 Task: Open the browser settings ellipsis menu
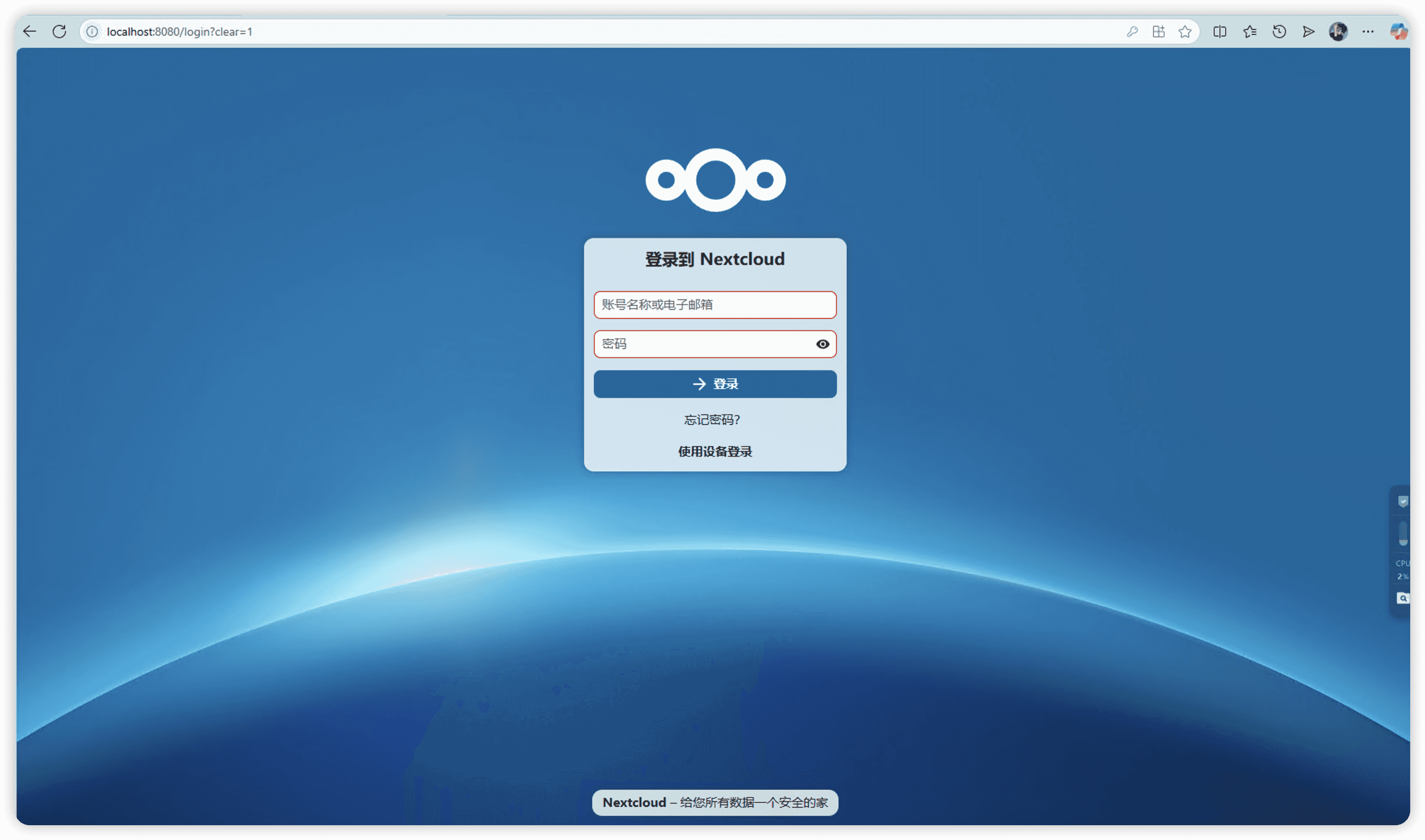1368,32
